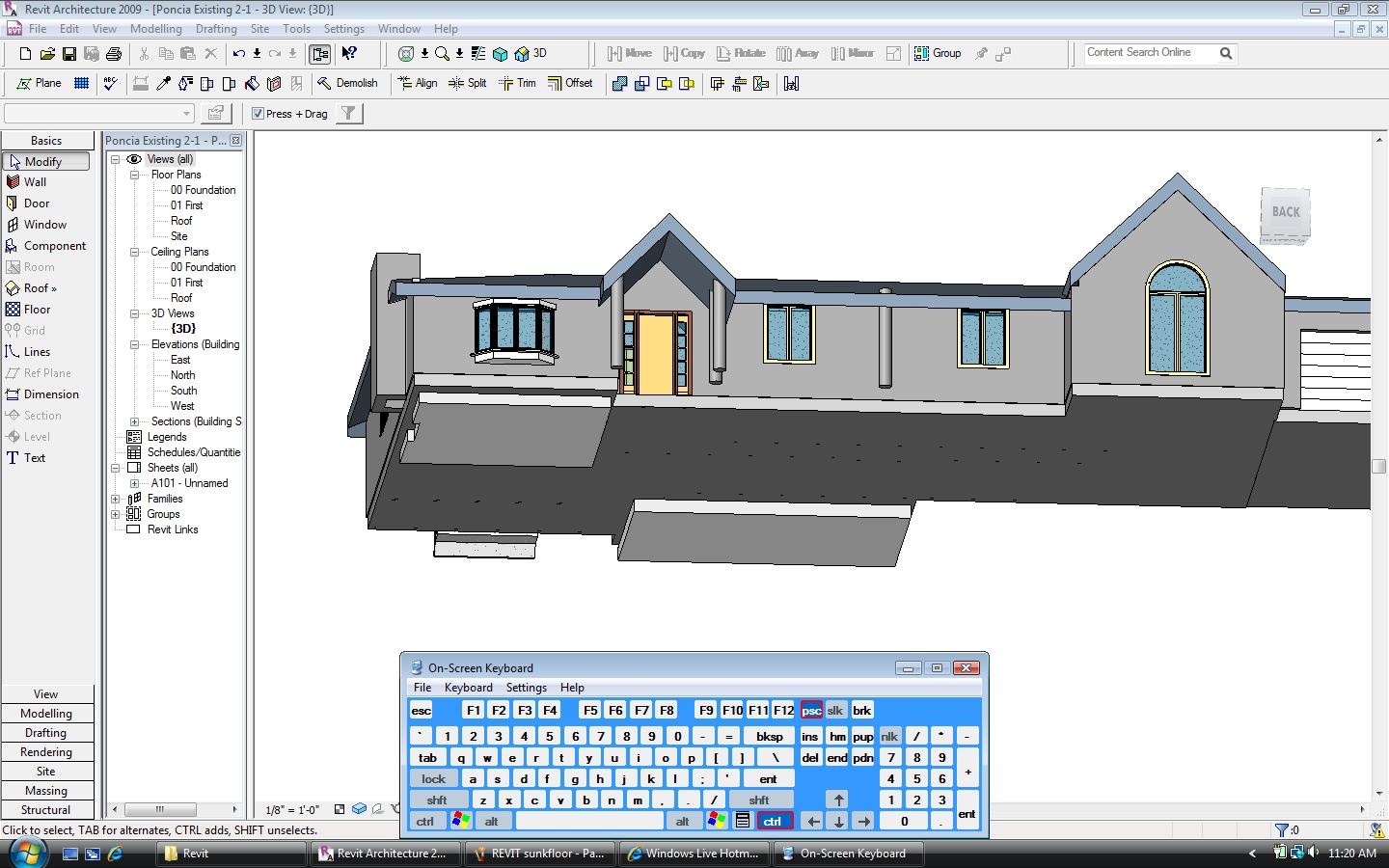The width and height of the screenshot is (1389, 868).
Task: Expand the Groups node
Action: 118,514
